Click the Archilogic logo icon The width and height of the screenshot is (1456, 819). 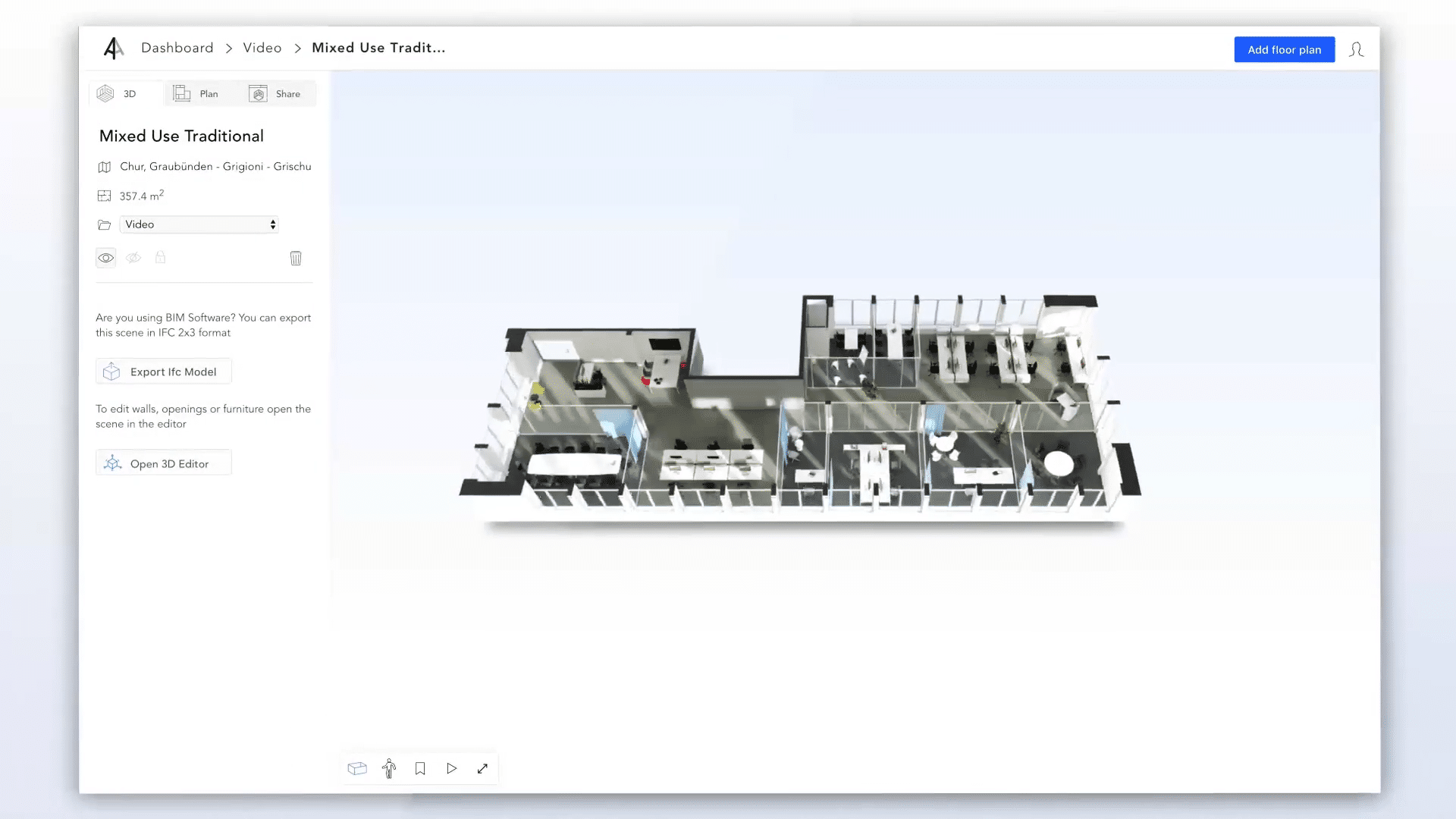(113, 48)
